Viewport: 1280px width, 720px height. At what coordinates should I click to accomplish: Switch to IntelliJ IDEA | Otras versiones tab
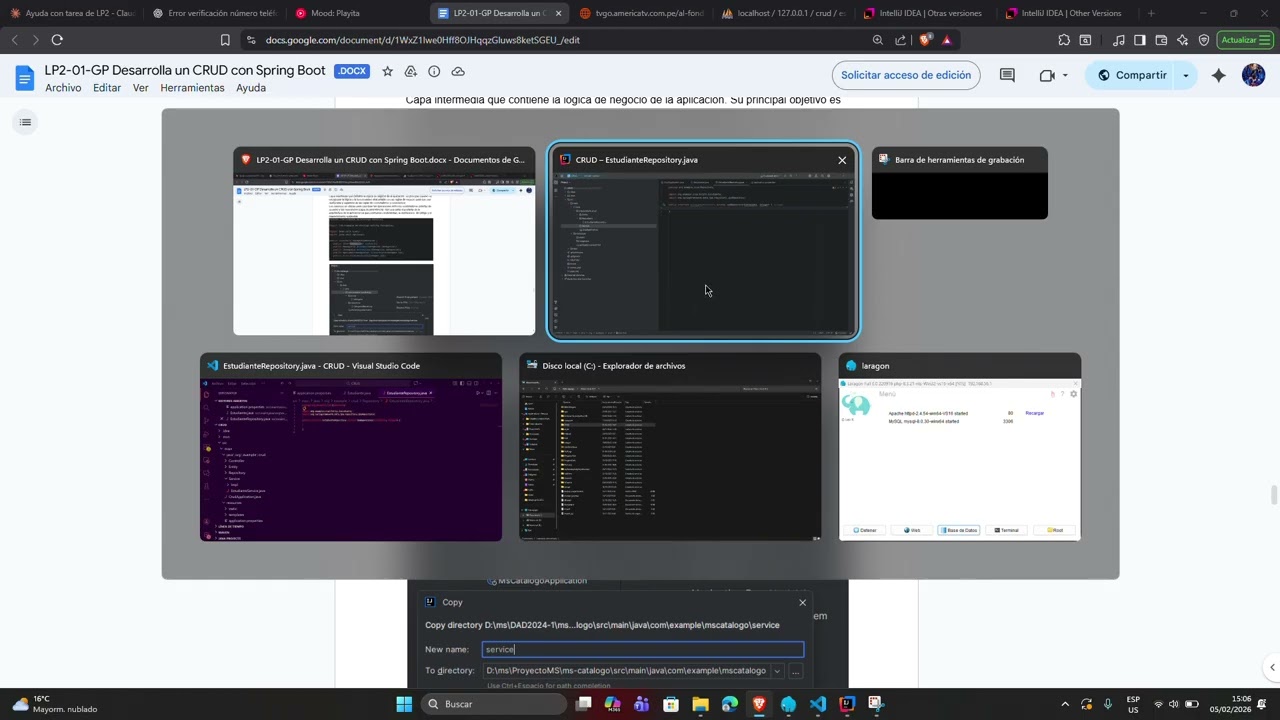[925, 13]
